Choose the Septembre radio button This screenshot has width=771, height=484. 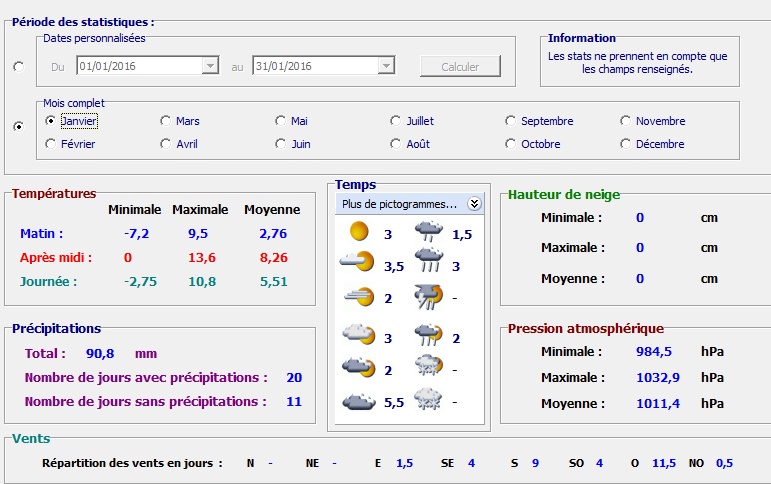(539, 121)
